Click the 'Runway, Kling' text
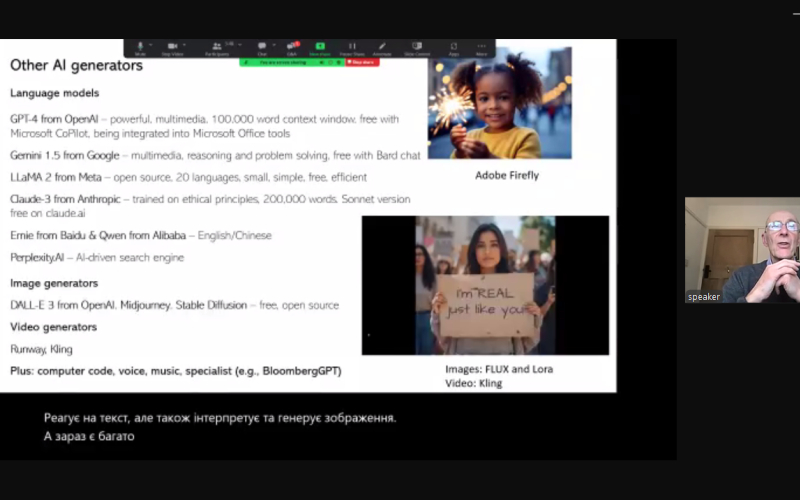The image size is (800, 500). tap(41, 349)
